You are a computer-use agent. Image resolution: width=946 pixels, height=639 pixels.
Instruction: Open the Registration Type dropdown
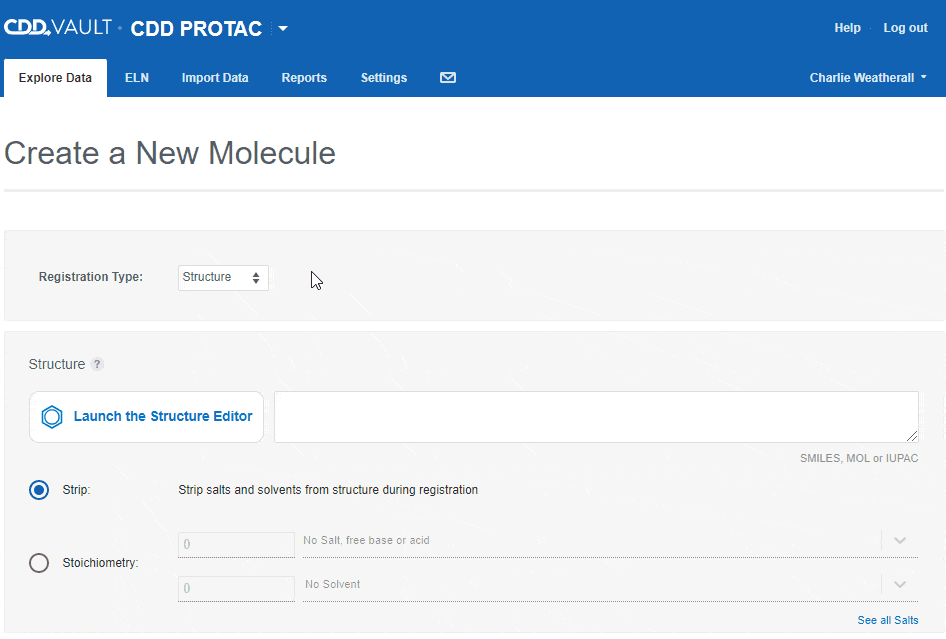tap(223, 277)
